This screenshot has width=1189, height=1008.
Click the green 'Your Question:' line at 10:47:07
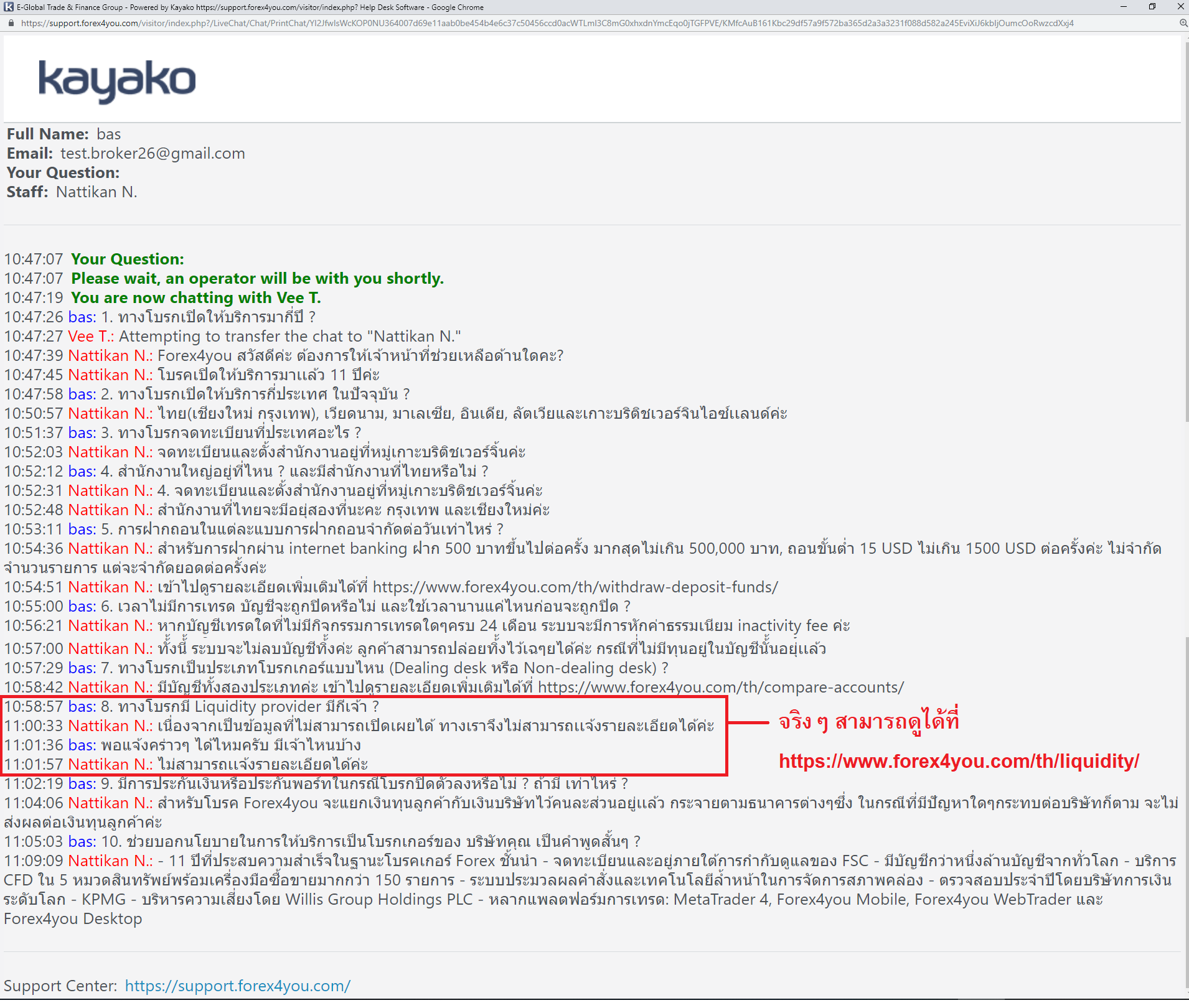click(128, 259)
